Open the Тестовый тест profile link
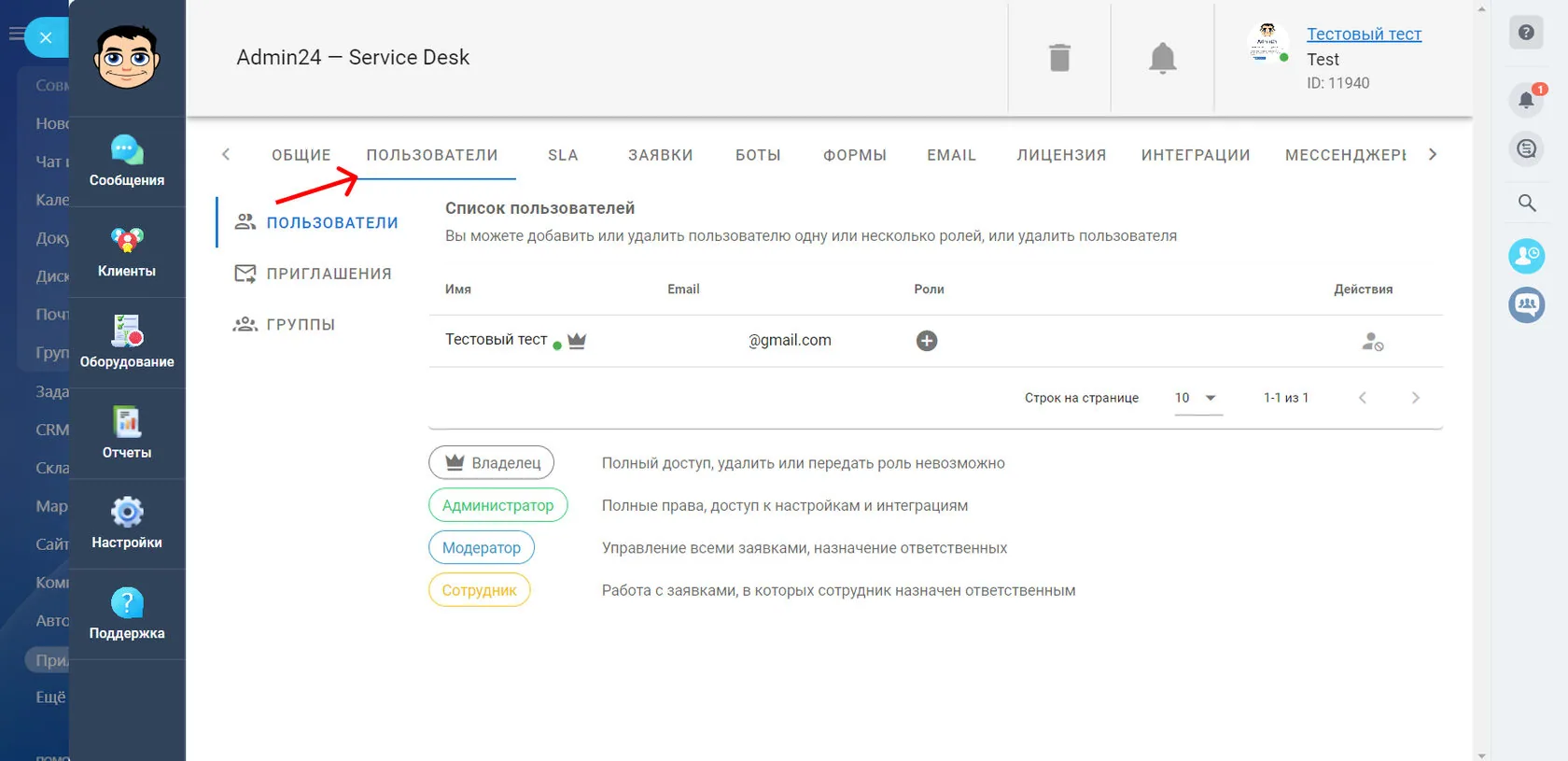The height and width of the screenshot is (761, 1568). (x=1364, y=34)
